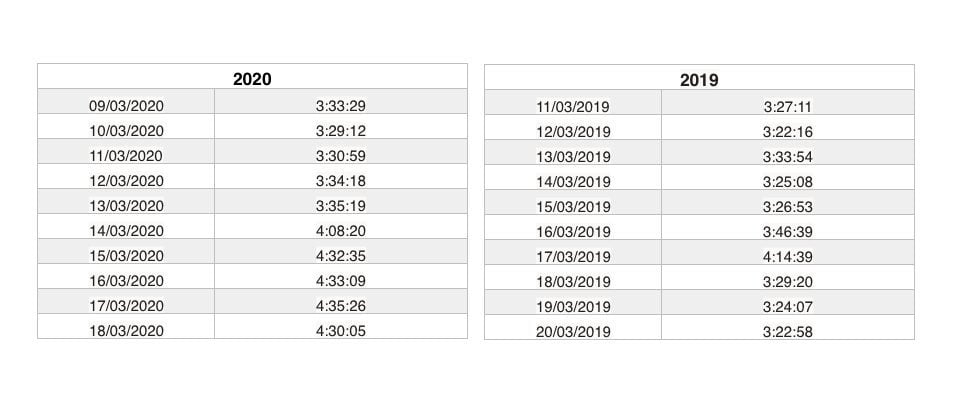Select the time value 4:35:26

click(341, 306)
